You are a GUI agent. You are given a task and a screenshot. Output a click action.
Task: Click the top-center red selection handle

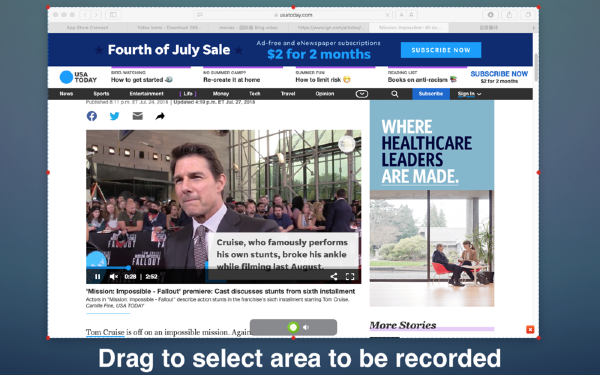[293, 7]
